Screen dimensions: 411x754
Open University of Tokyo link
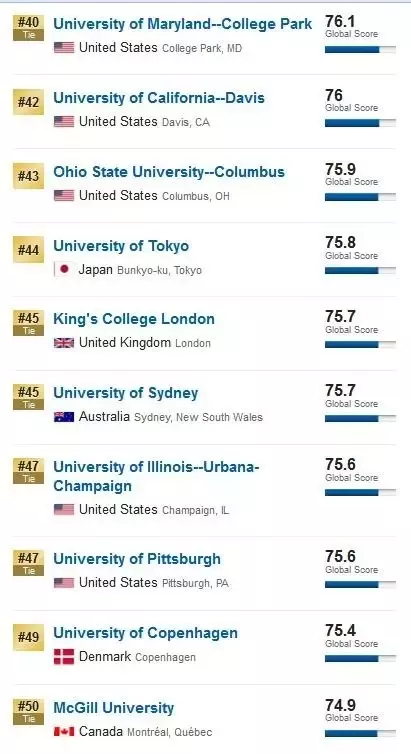pyautogui.click(x=121, y=246)
